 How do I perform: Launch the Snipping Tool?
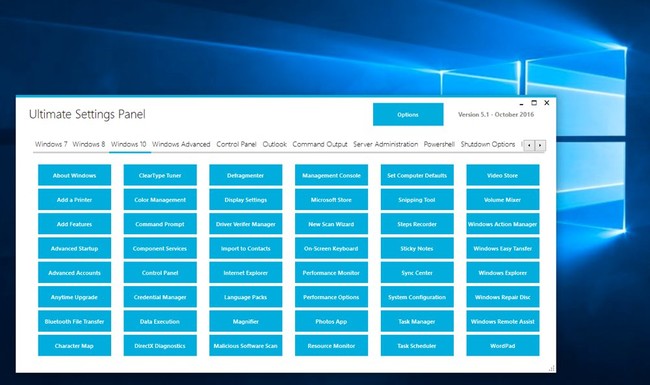417,200
